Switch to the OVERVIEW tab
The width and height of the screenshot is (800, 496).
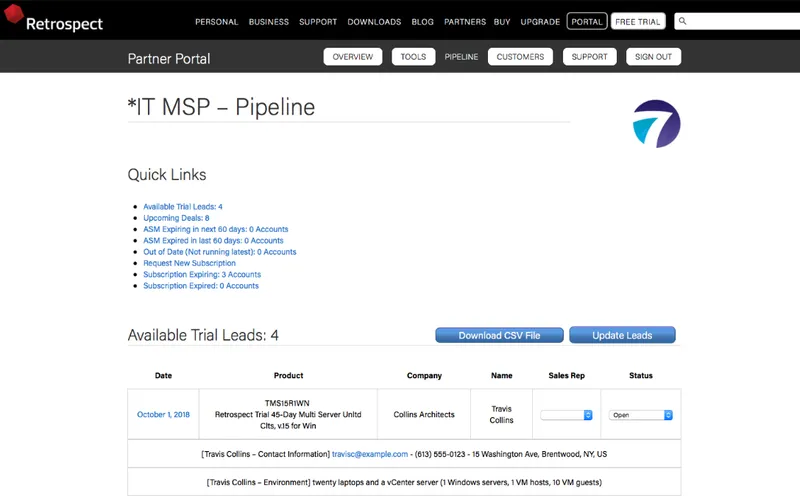(353, 57)
